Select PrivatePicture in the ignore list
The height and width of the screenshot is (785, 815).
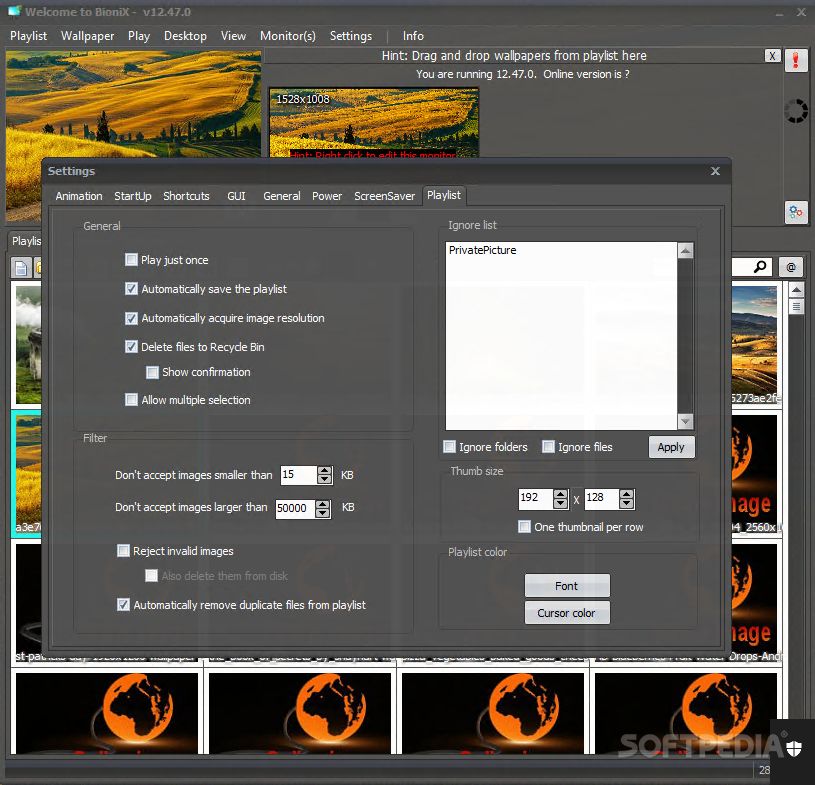(483, 250)
